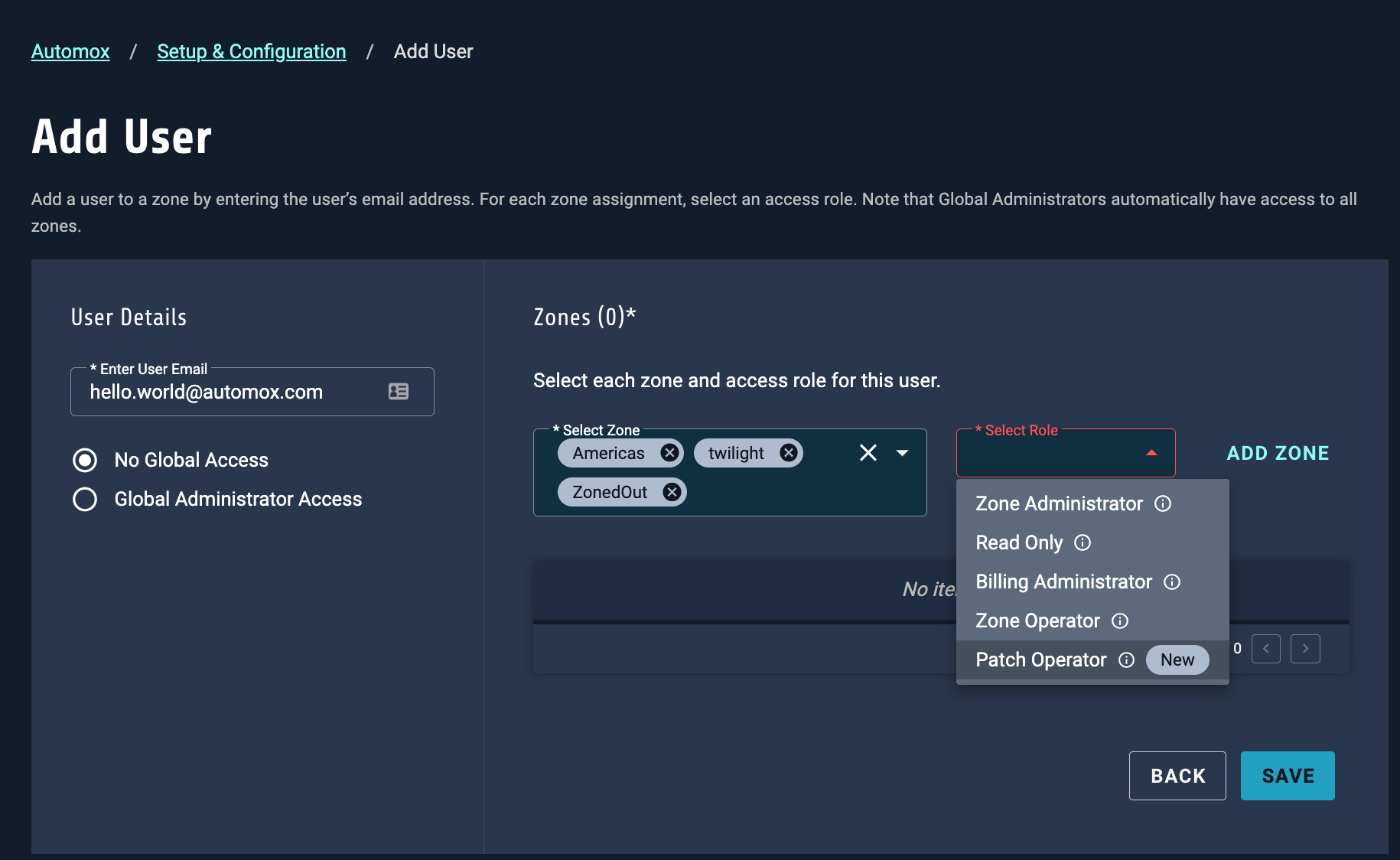Click the Select Role input box

(1066, 453)
